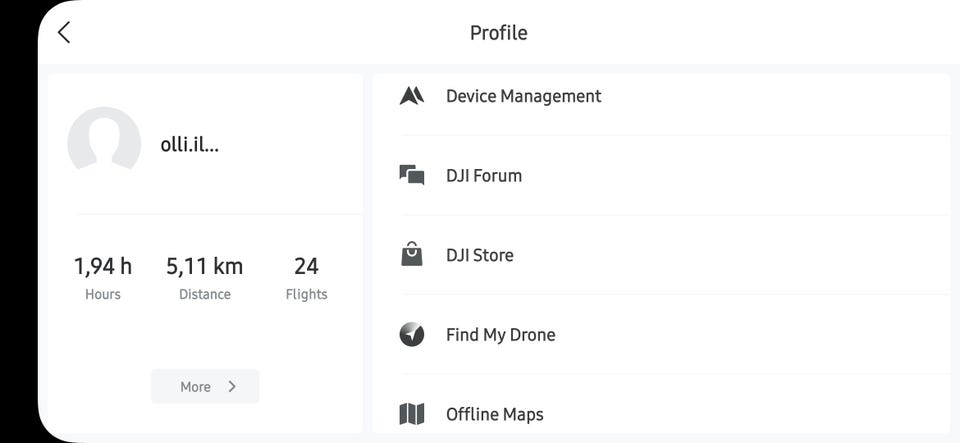The image size is (960, 443).
Task: Open the profile avatar picture
Action: (x=104, y=142)
